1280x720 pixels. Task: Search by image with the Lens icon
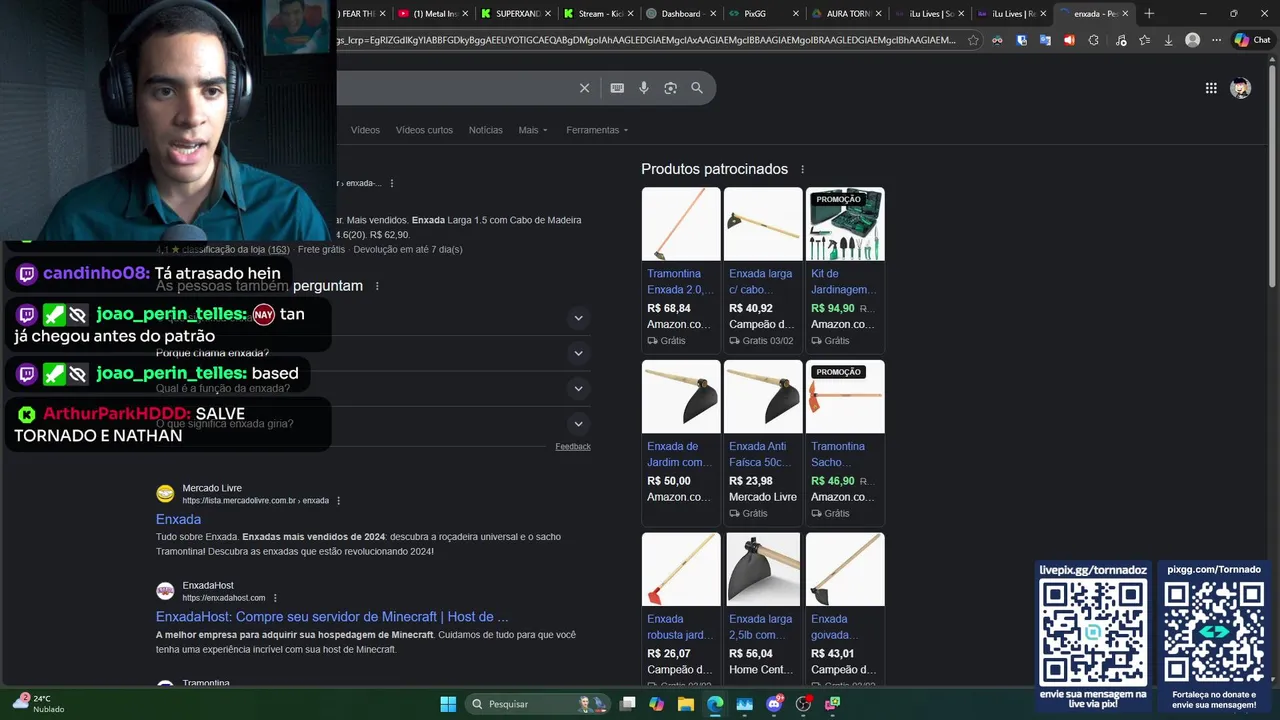click(x=670, y=88)
